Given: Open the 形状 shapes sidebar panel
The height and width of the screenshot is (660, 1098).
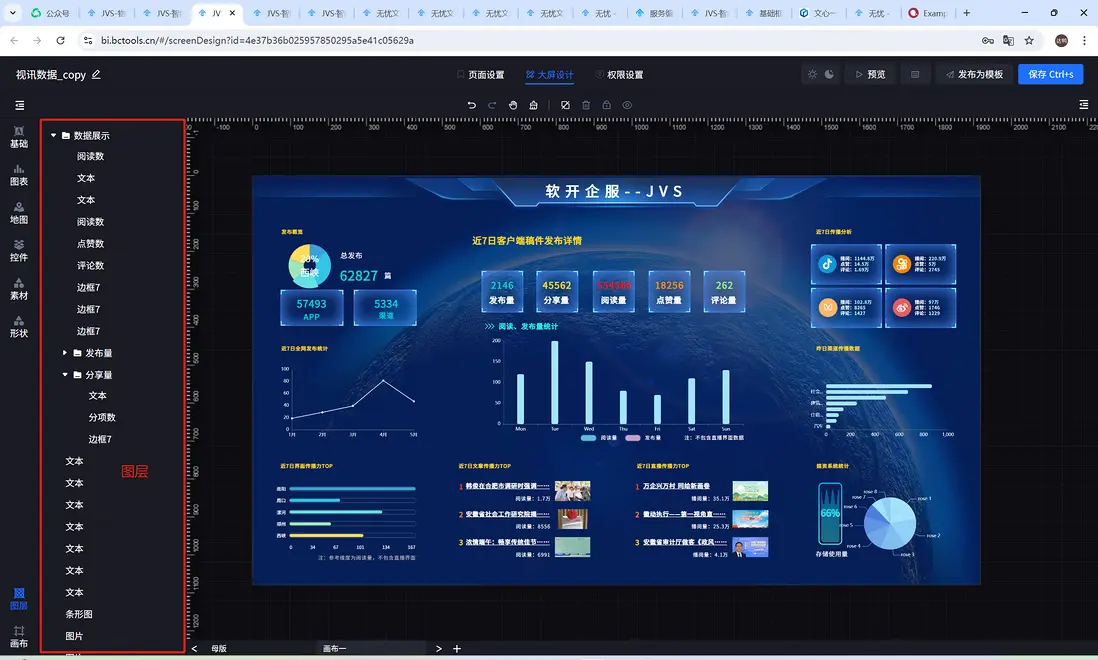Looking at the screenshot, I should point(19,326).
